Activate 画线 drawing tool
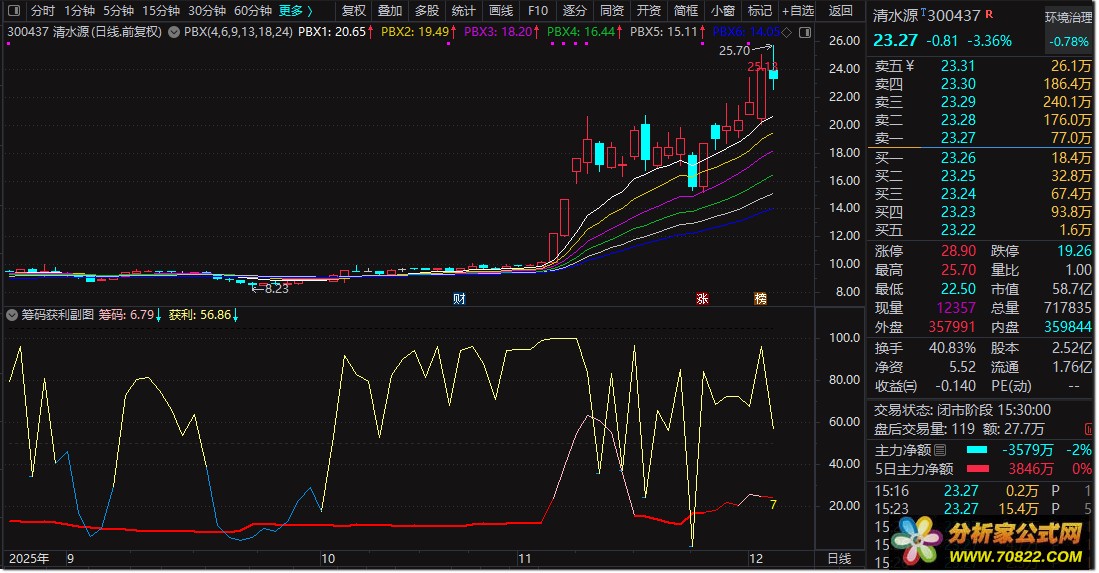Viewport: 1099px width, 573px height. [x=500, y=11]
